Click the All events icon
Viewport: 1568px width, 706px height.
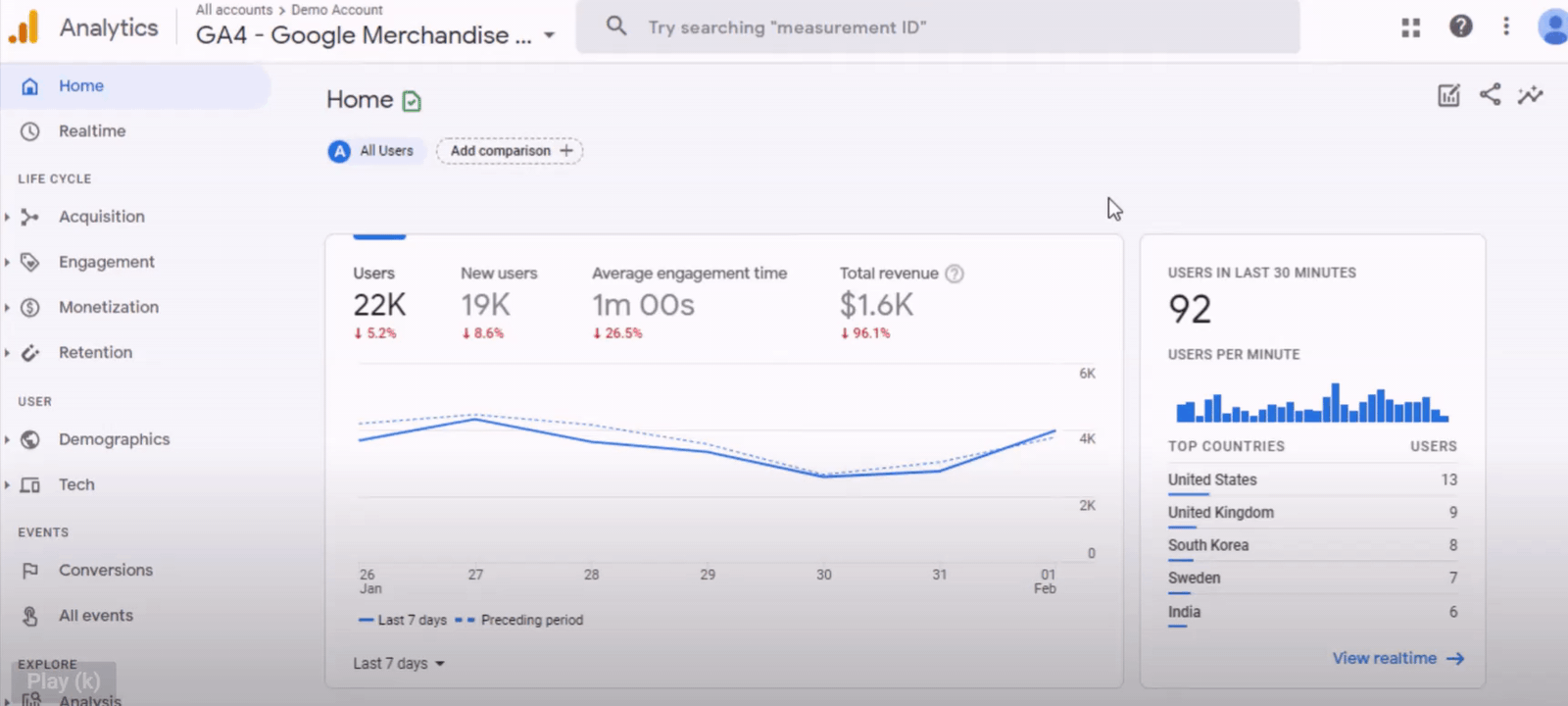click(x=30, y=616)
